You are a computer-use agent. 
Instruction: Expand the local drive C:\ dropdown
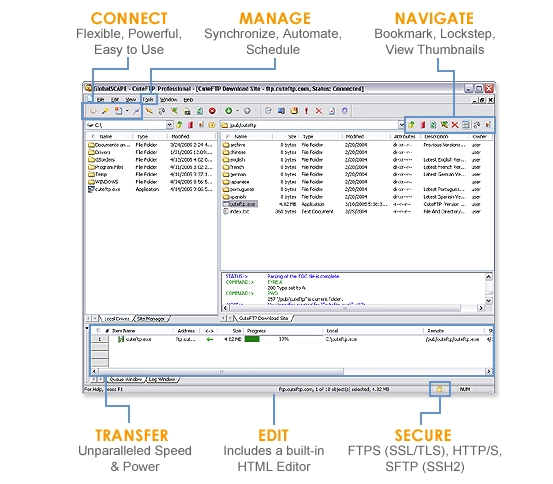point(170,125)
